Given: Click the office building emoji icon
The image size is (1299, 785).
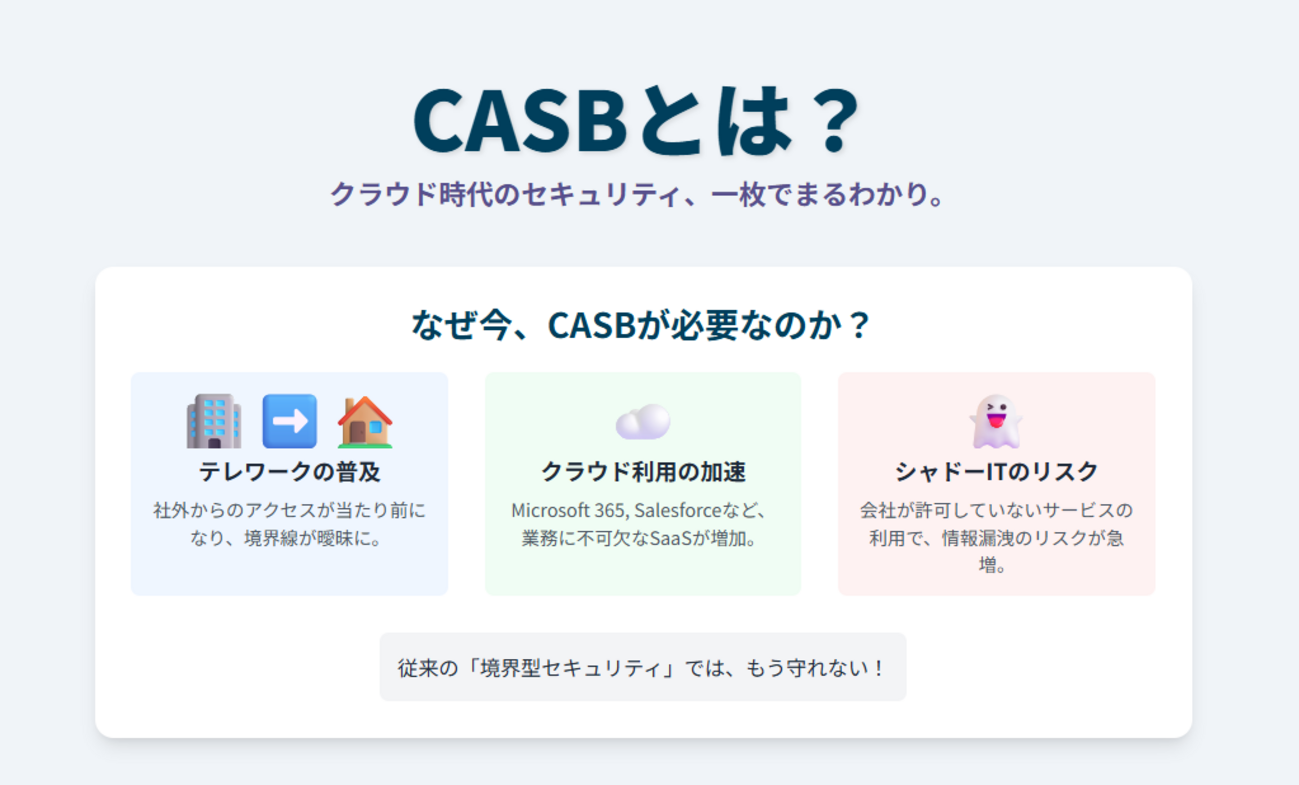Looking at the screenshot, I should click(x=213, y=421).
